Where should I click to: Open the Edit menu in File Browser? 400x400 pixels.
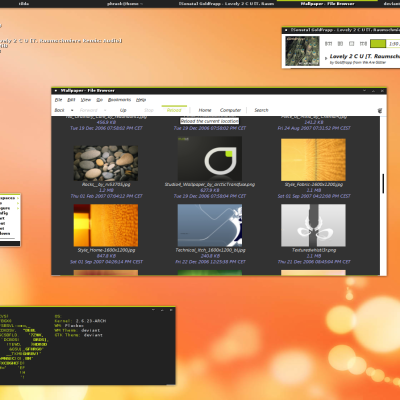[x=71, y=100]
